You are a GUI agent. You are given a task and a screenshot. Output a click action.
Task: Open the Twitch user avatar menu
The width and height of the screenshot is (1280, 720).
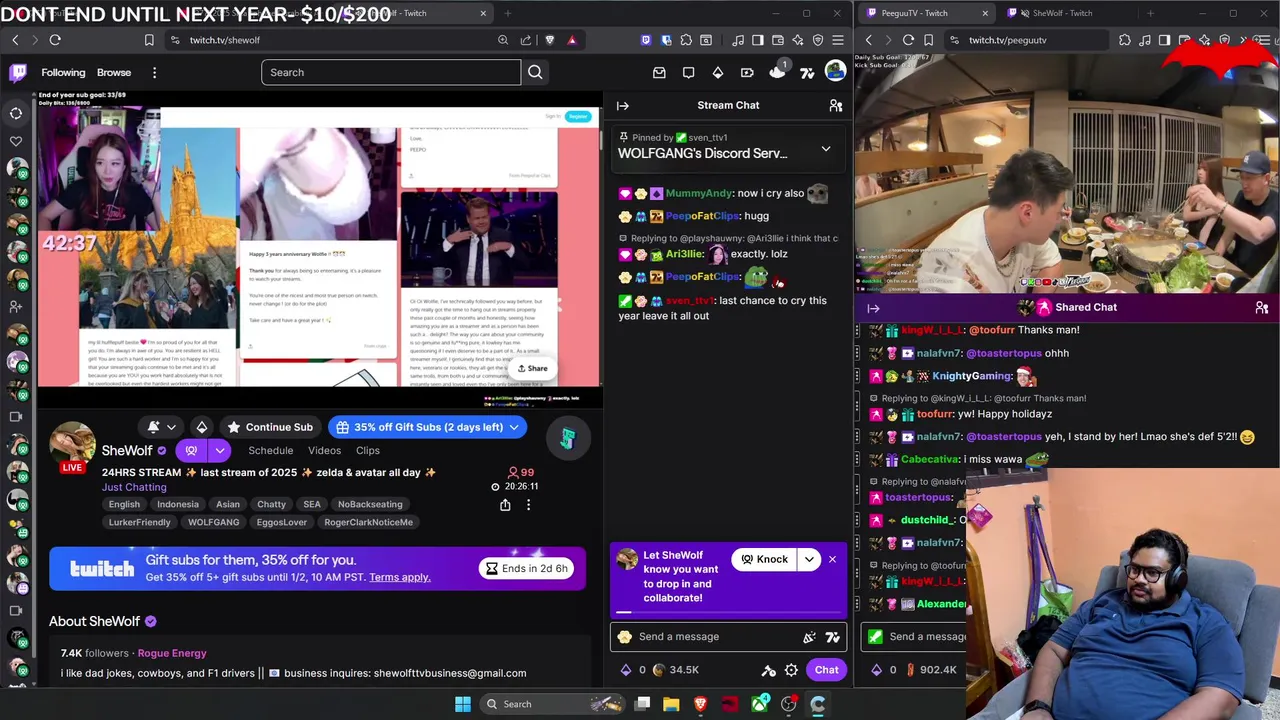pyautogui.click(x=835, y=72)
